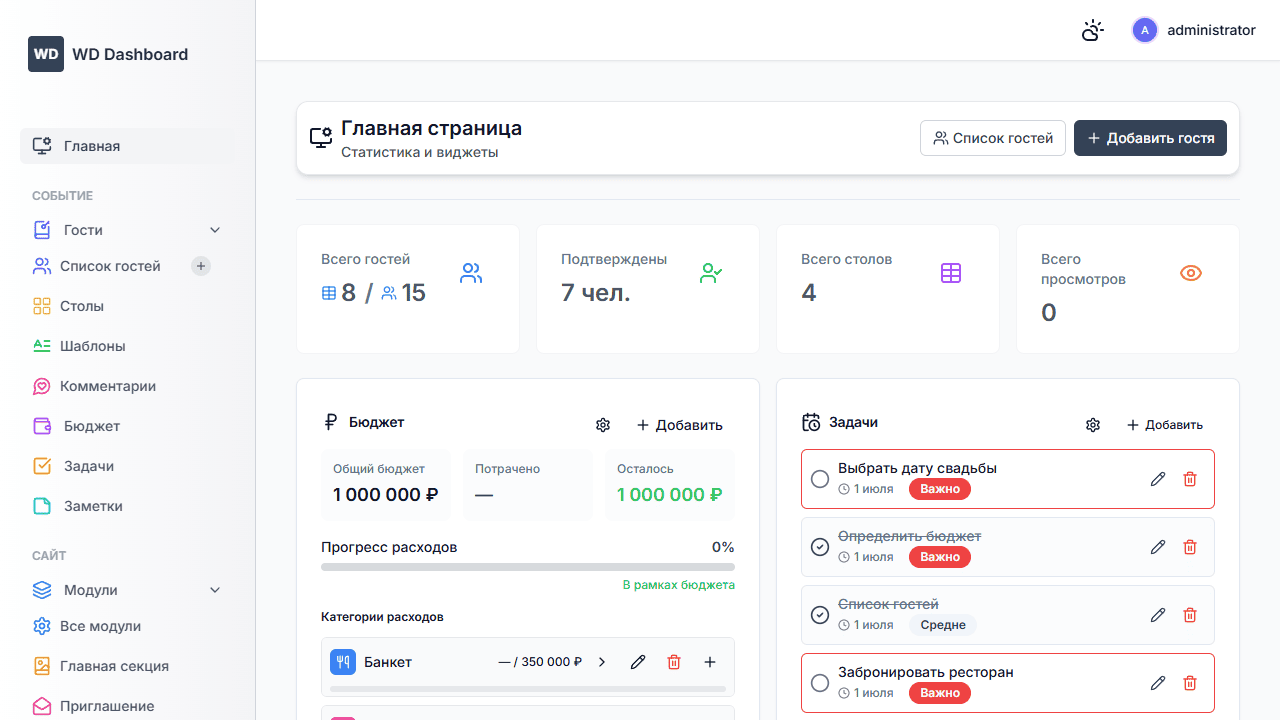Click the Прогресс расходов progress bar
The width and height of the screenshot is (1280, 720).
(x=527, y=566)
